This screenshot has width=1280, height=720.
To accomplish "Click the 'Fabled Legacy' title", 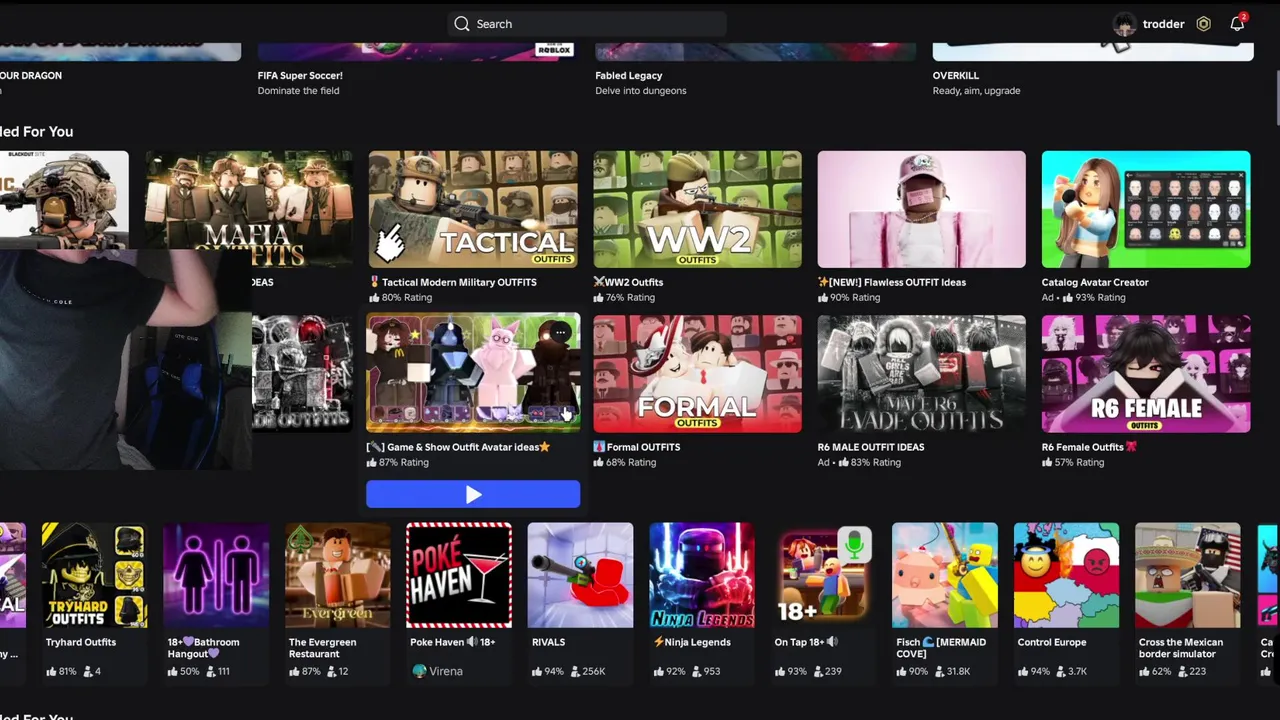I will (x=629, y=75).
